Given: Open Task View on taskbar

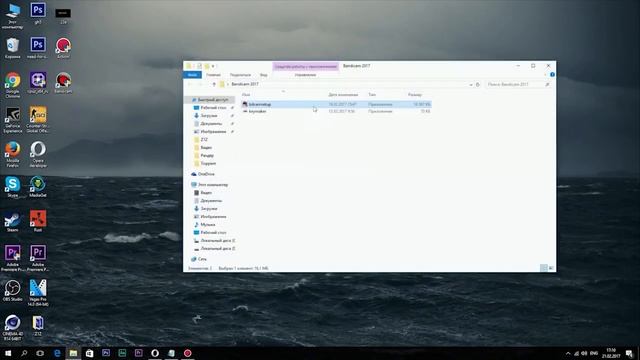Looking at the screenshot, I should pyautogui.click(x=40, y=353).
